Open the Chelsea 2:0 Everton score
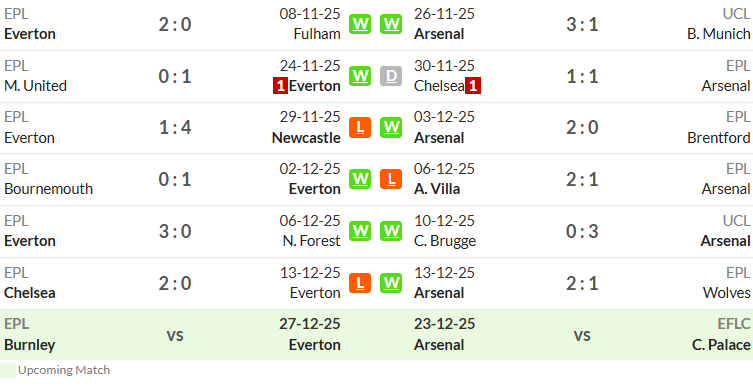The width and height of the screenshot is (753, 392). tap(175, 283)
